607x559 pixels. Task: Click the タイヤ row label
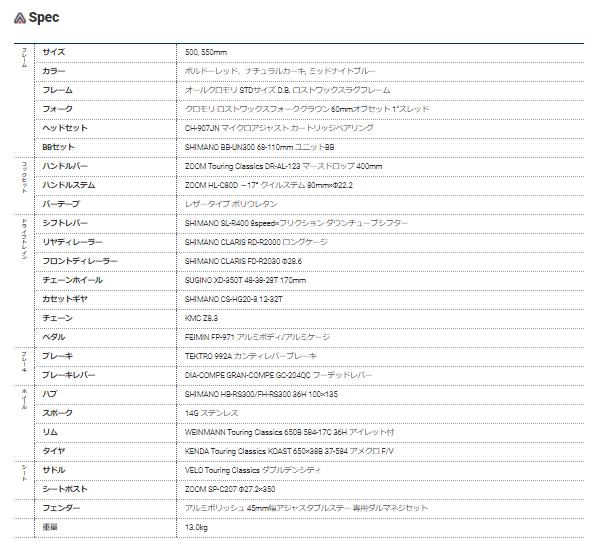coord(54,451)
